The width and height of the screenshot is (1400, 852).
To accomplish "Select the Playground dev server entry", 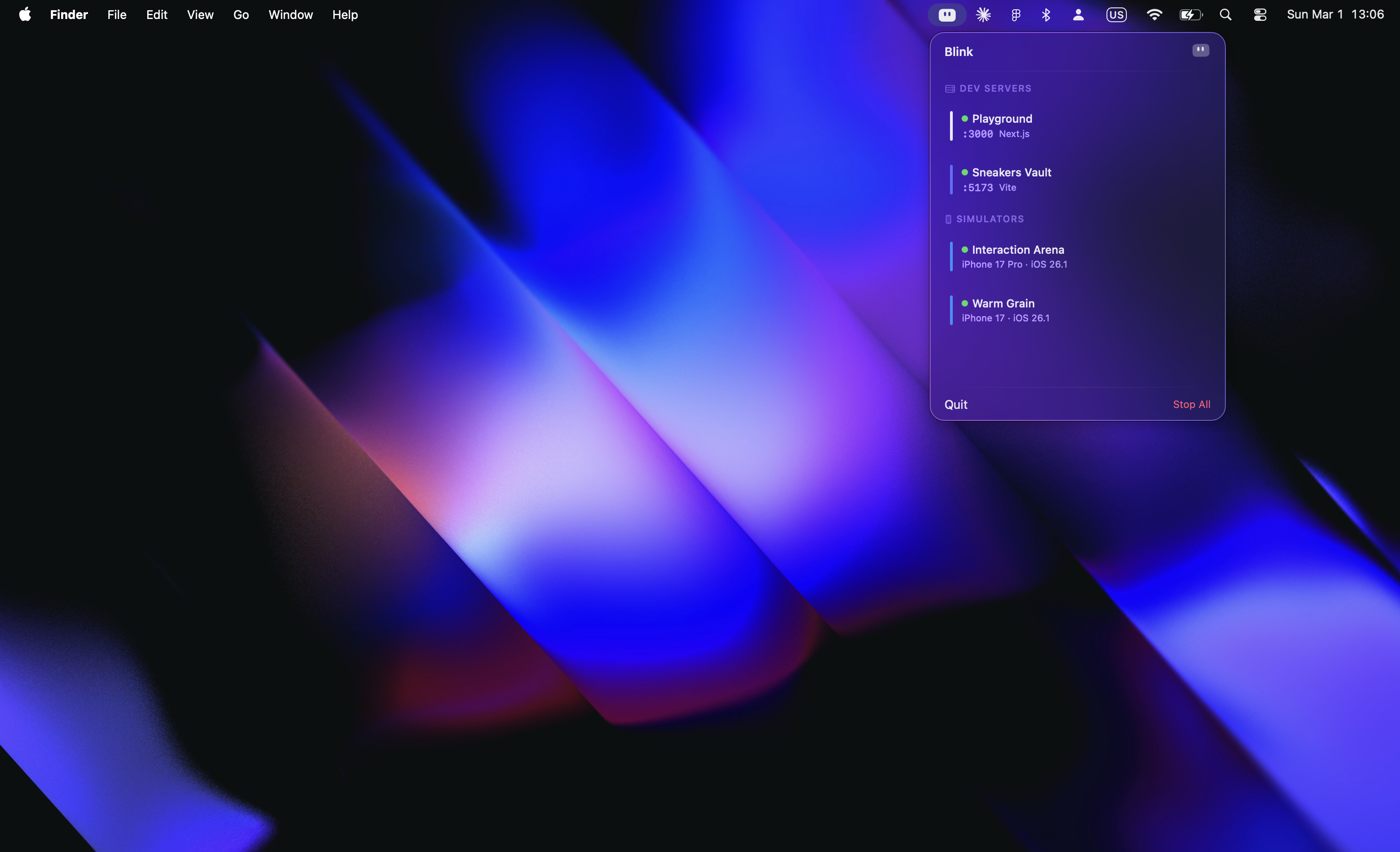I will 1002,125.
